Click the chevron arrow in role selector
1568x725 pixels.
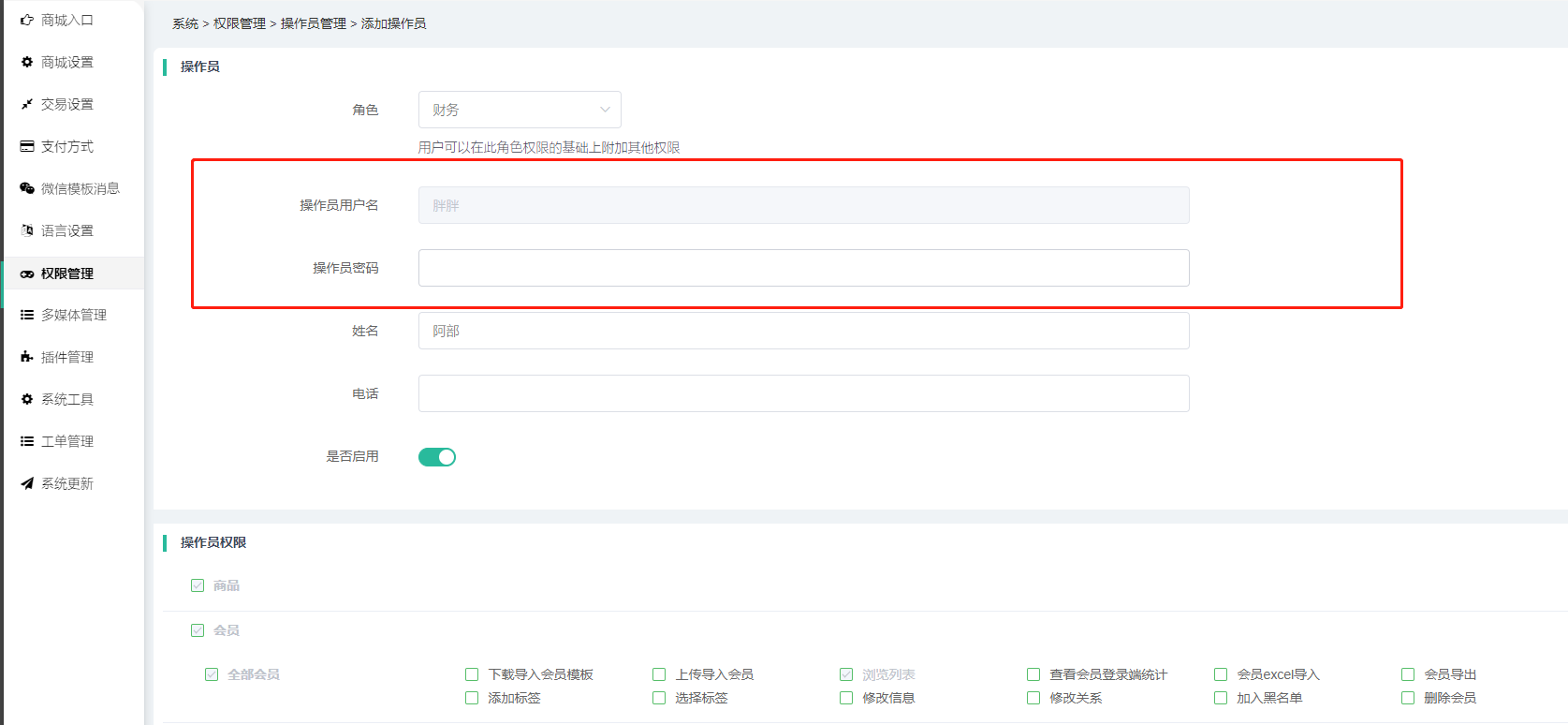pyautogui.click(x=605, y=110)
